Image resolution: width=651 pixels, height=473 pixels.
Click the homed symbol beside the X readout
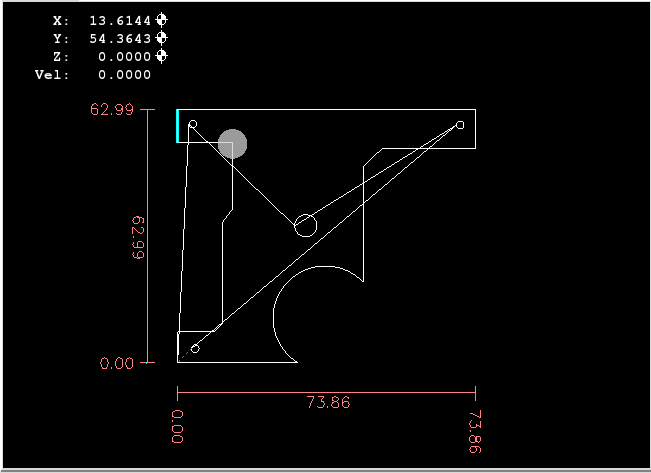coord(162,20)
